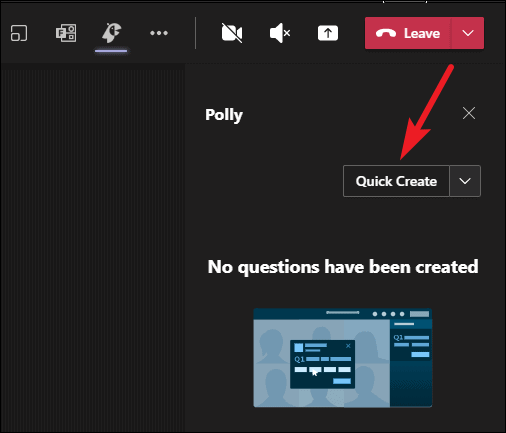This screenshot has width=506, height=433.
Task: Expand the Quick Create dropdown chevron
Action: [x=465, y=181]
